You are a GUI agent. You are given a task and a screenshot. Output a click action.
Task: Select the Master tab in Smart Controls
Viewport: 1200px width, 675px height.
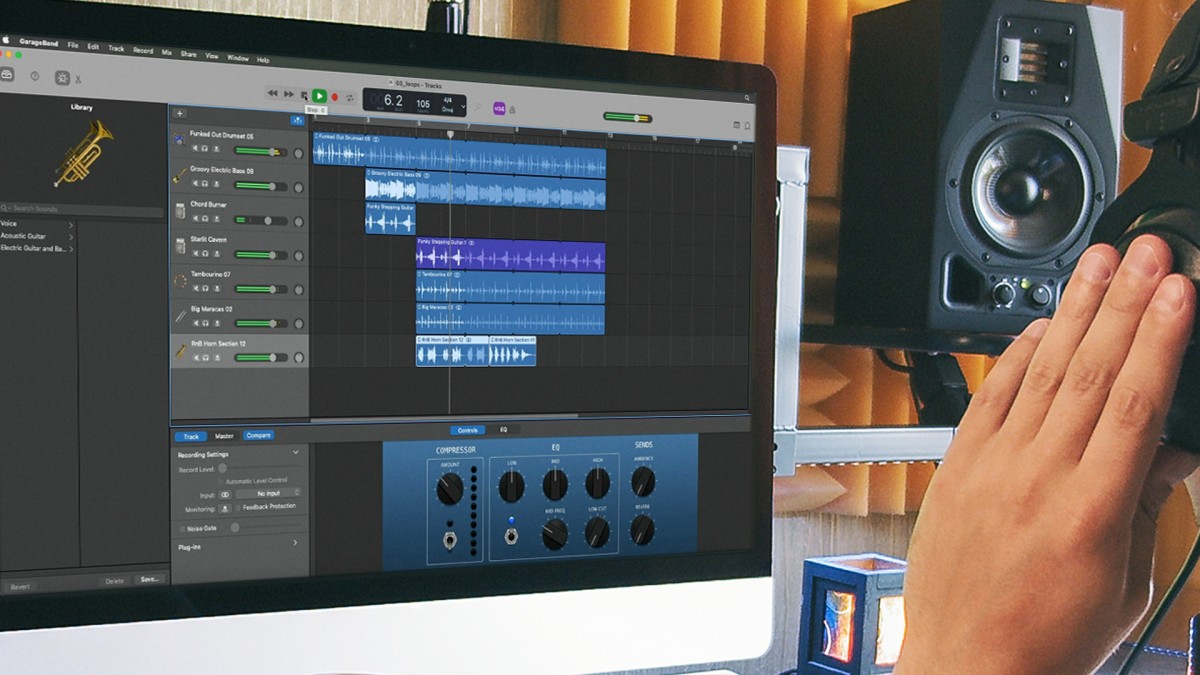tap(224, 436)
